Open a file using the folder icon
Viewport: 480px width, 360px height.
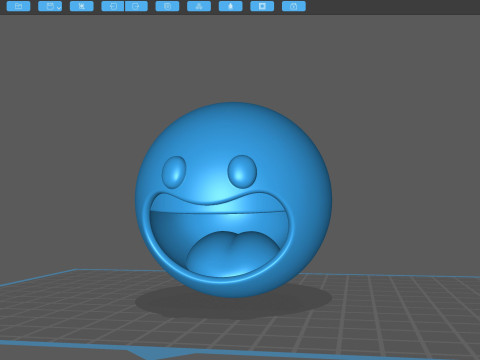pyautogui.click(x=18, y=6)
